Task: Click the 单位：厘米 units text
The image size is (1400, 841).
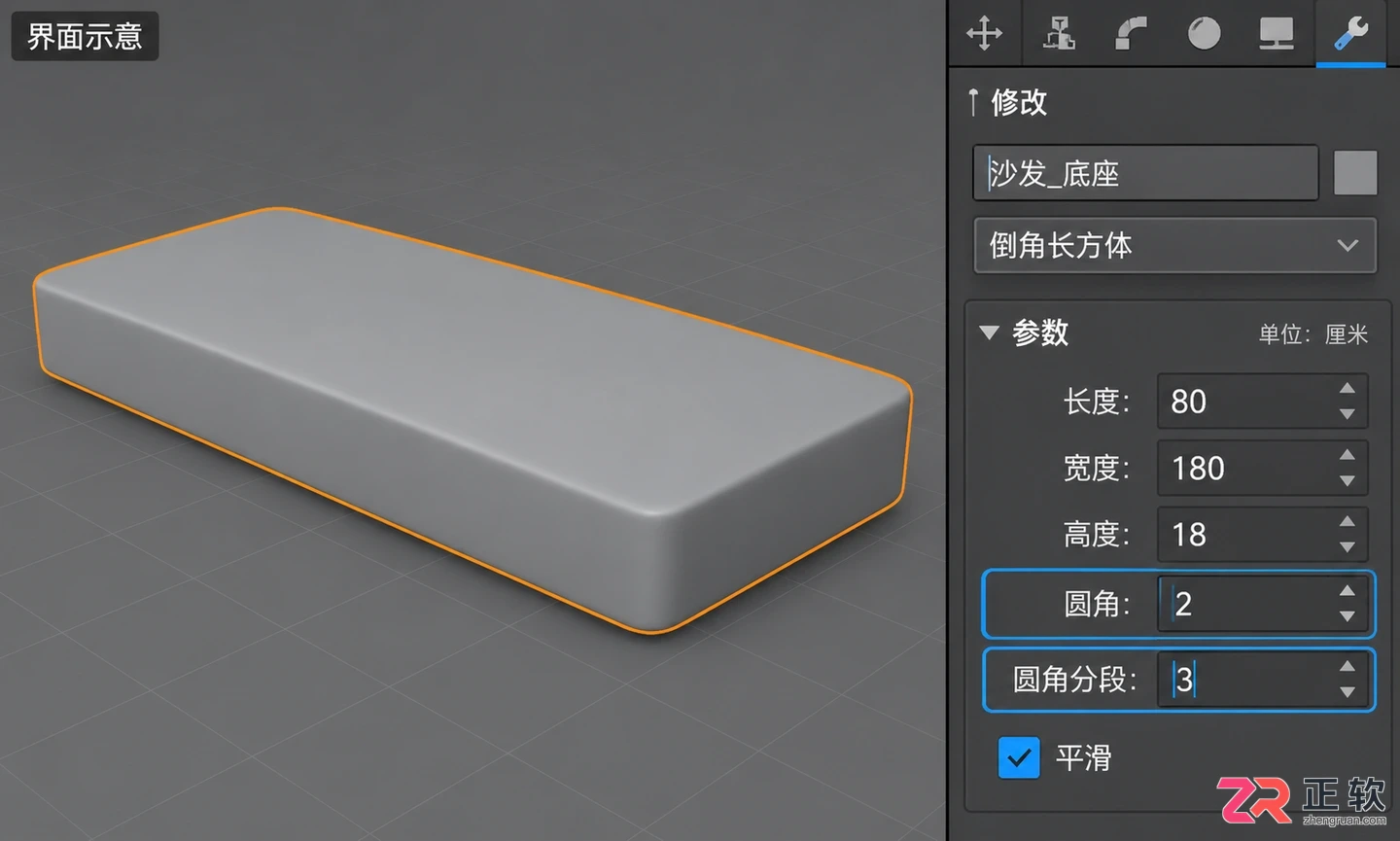Action: point(1313,334)
